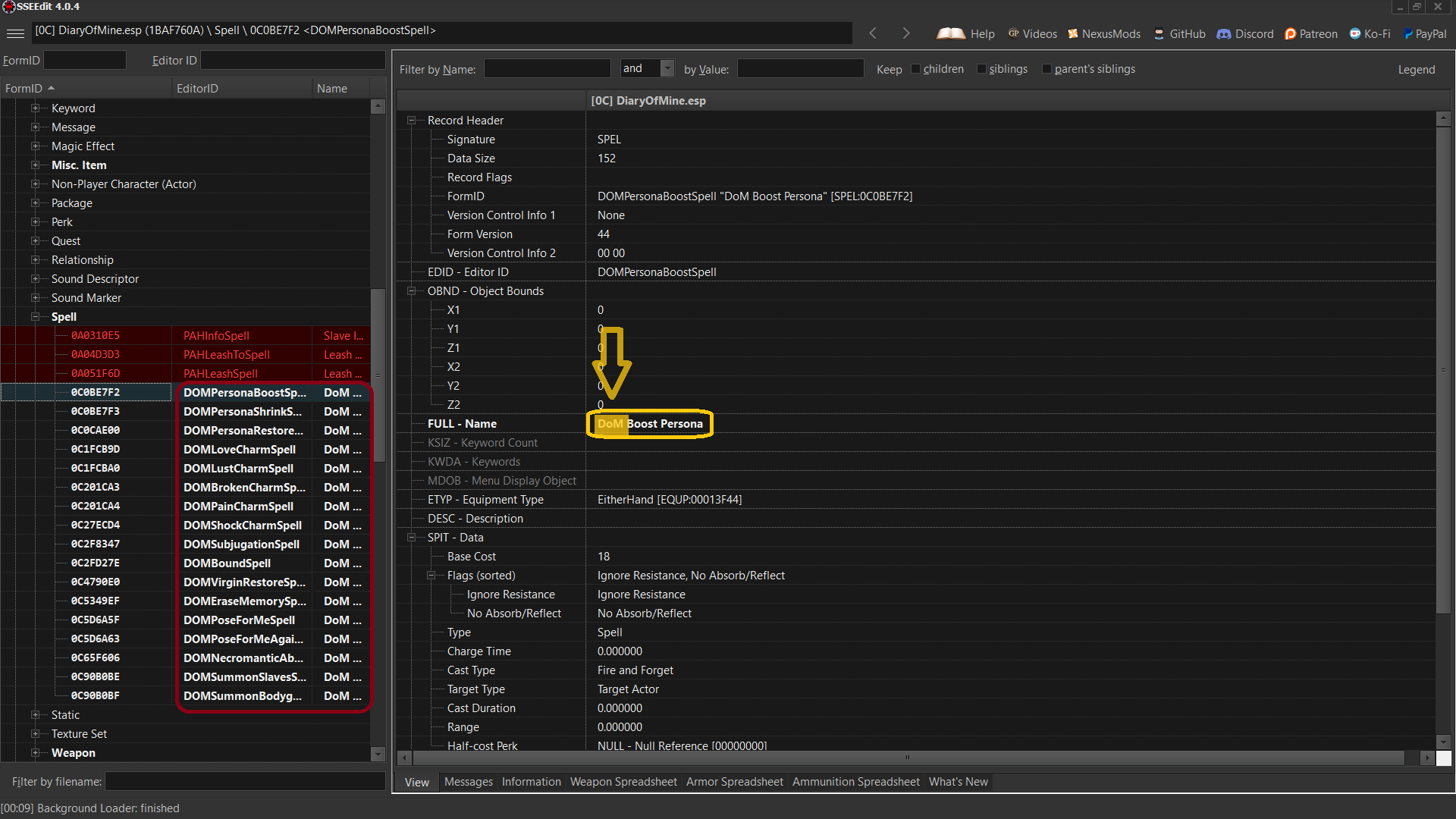Screen dimensions: 1456x819
Task: Open the Patreon link icon
Action: click(1290, 34)
